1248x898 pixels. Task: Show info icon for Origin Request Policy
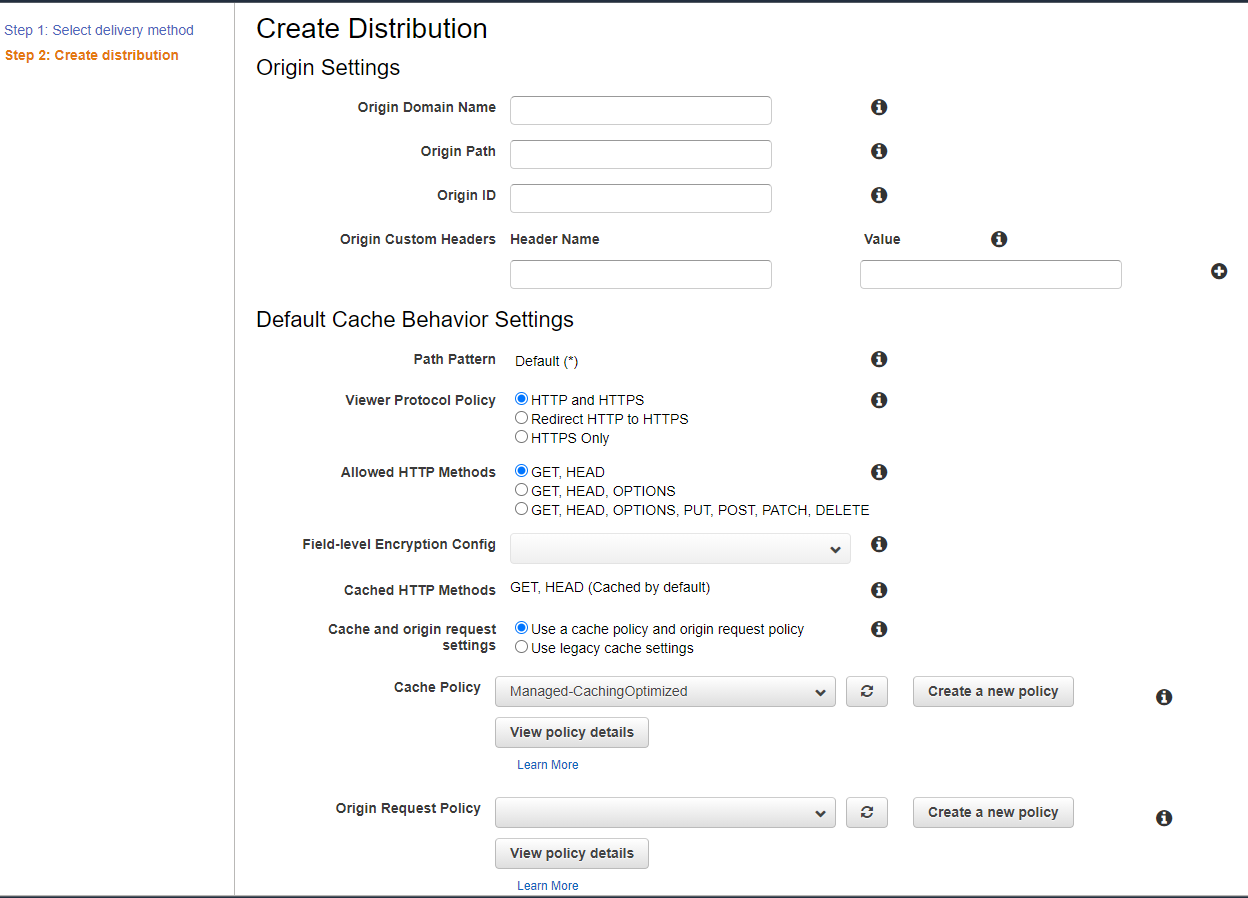[x=1164, y=818]
